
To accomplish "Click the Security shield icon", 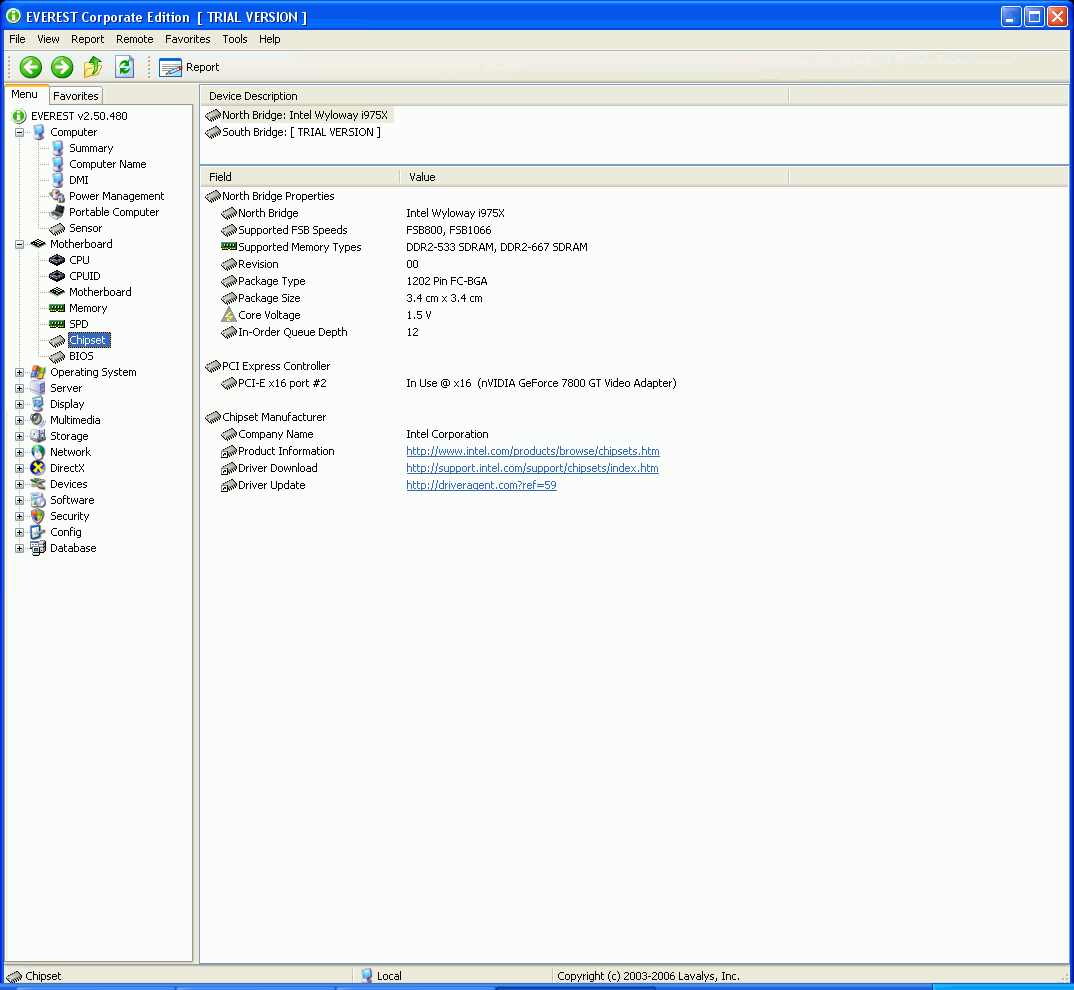I will click(x=38, y=516).
